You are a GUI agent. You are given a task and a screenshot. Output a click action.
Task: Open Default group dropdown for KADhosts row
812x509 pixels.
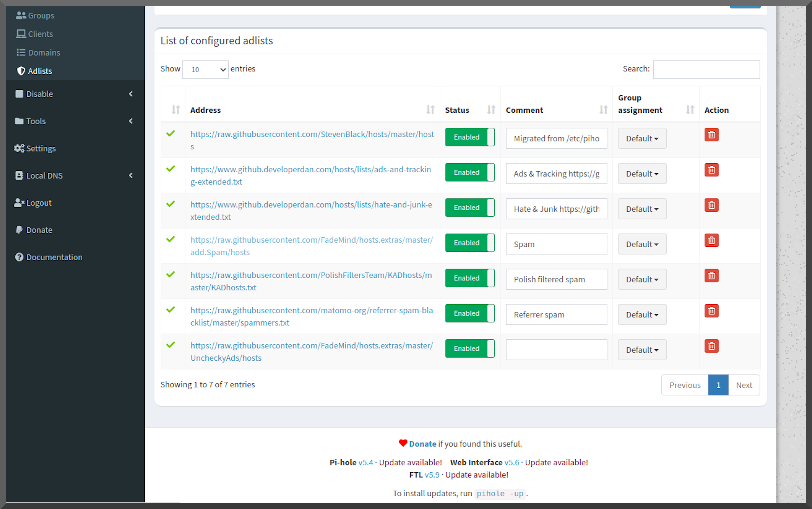[642, 279]
